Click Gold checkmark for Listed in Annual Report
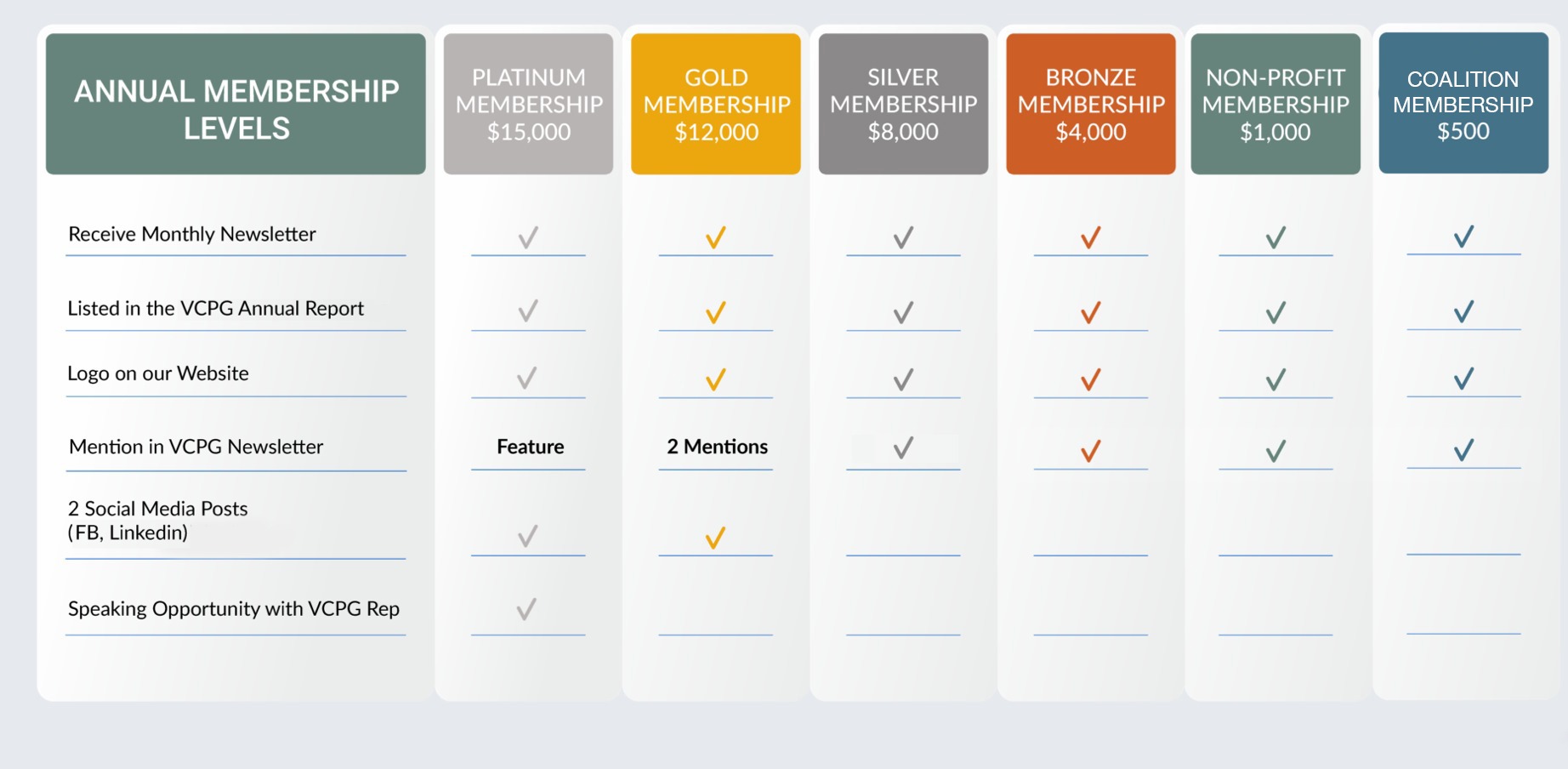Screen dimensions: 1568x769 (x=716, y=312)
